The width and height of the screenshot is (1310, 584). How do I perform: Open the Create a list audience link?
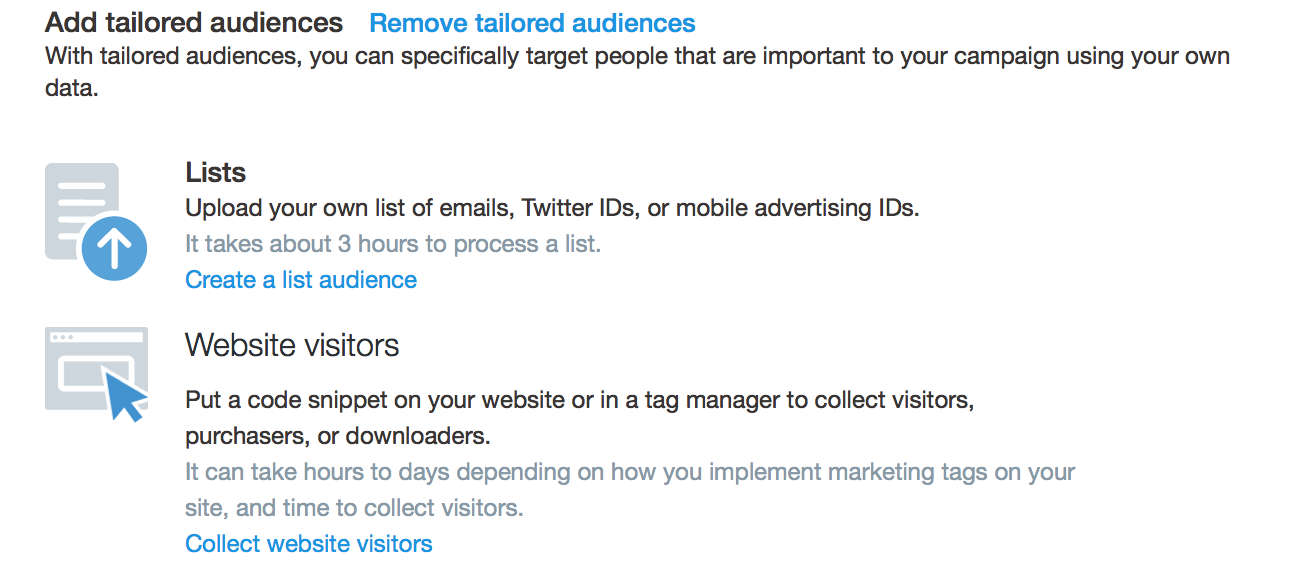(x=301, y=280)
